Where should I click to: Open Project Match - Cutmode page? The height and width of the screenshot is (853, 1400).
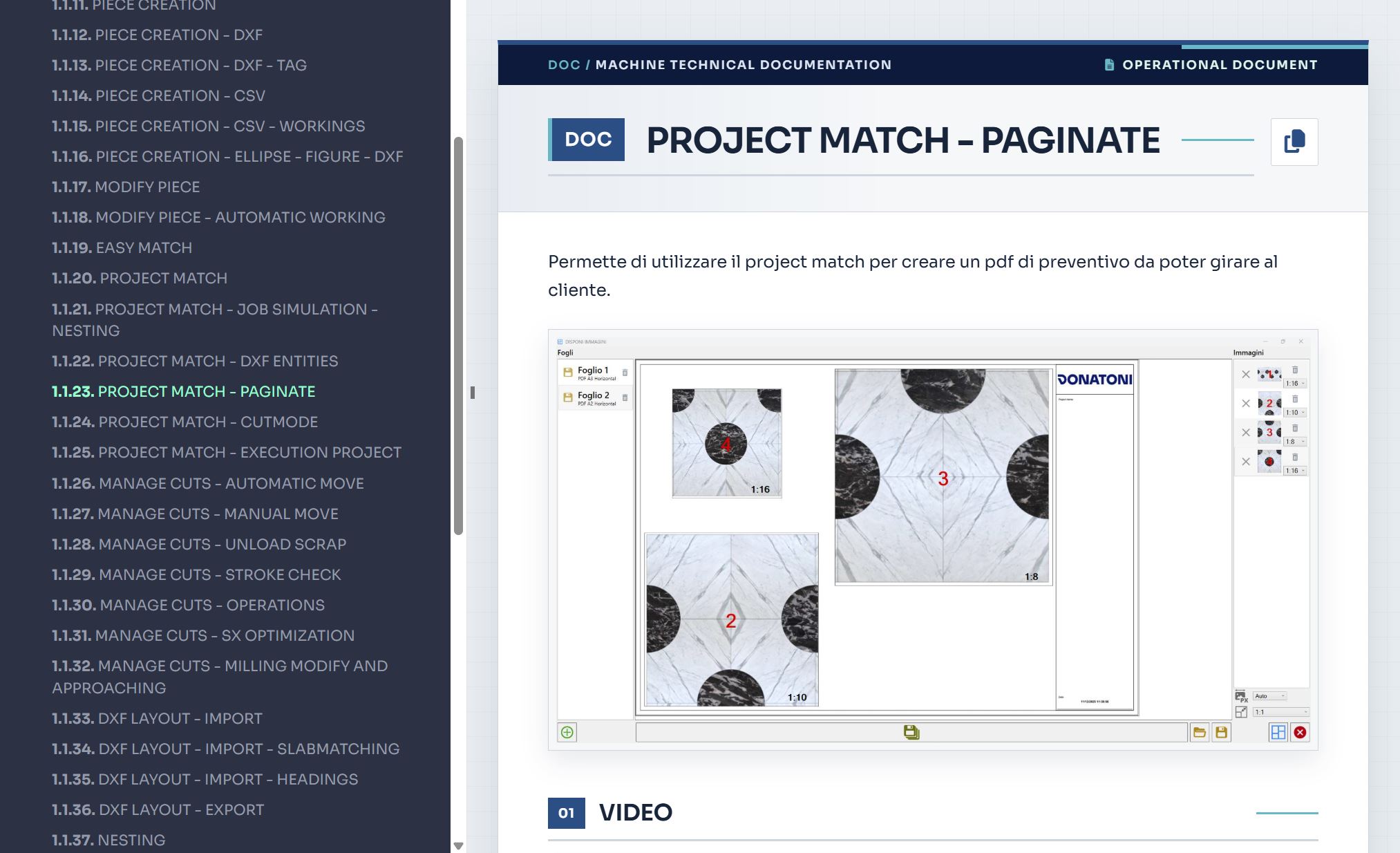tap(185, 422)
